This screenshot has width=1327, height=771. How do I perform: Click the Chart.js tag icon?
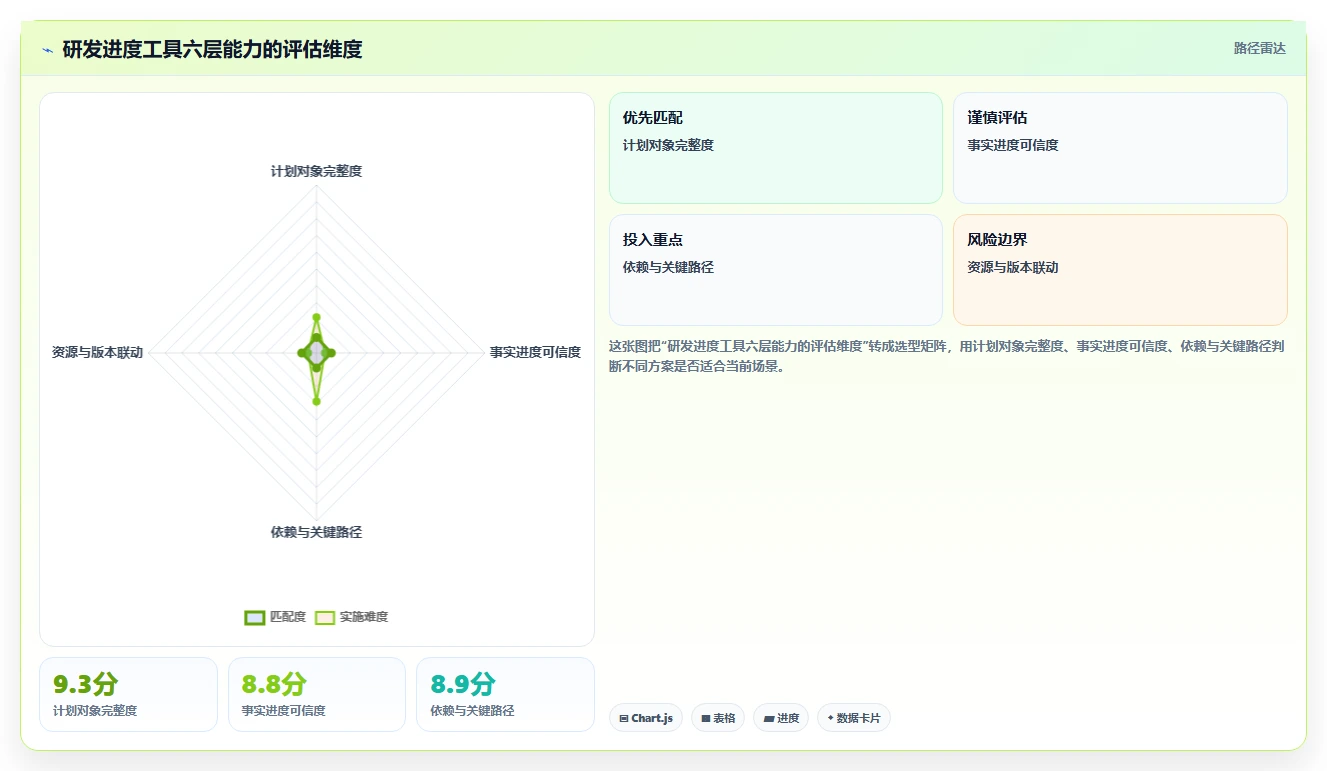click(624, 718)
